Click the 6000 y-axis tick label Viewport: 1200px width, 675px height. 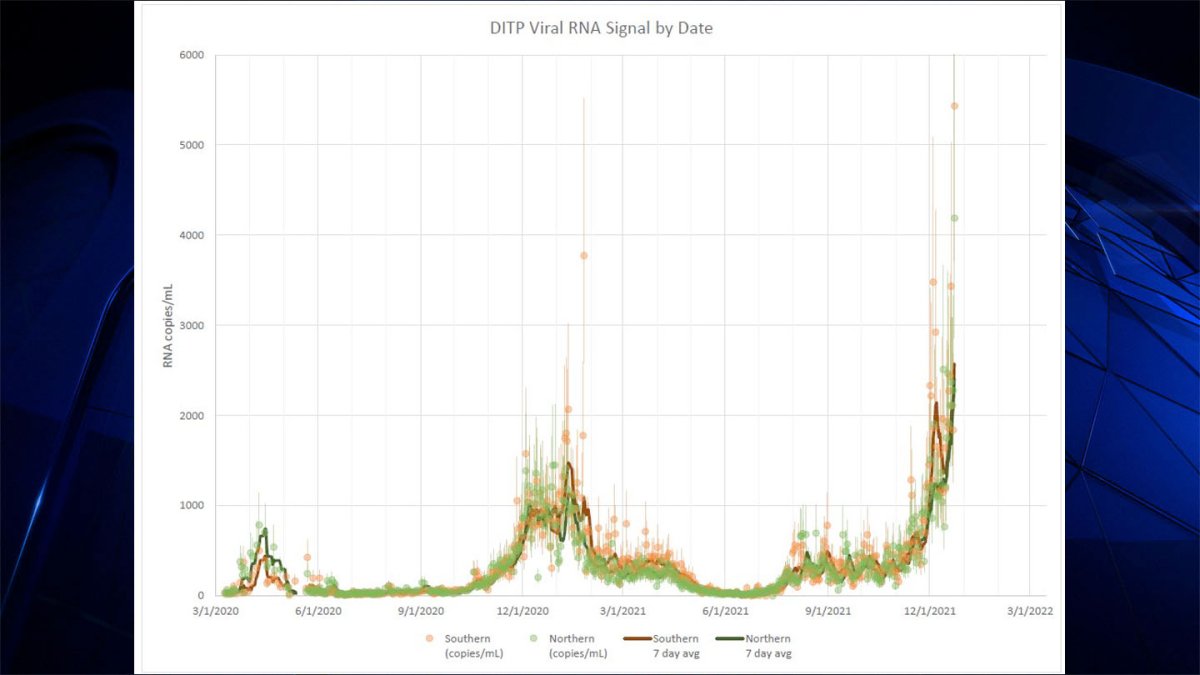(x=191, y=55)
